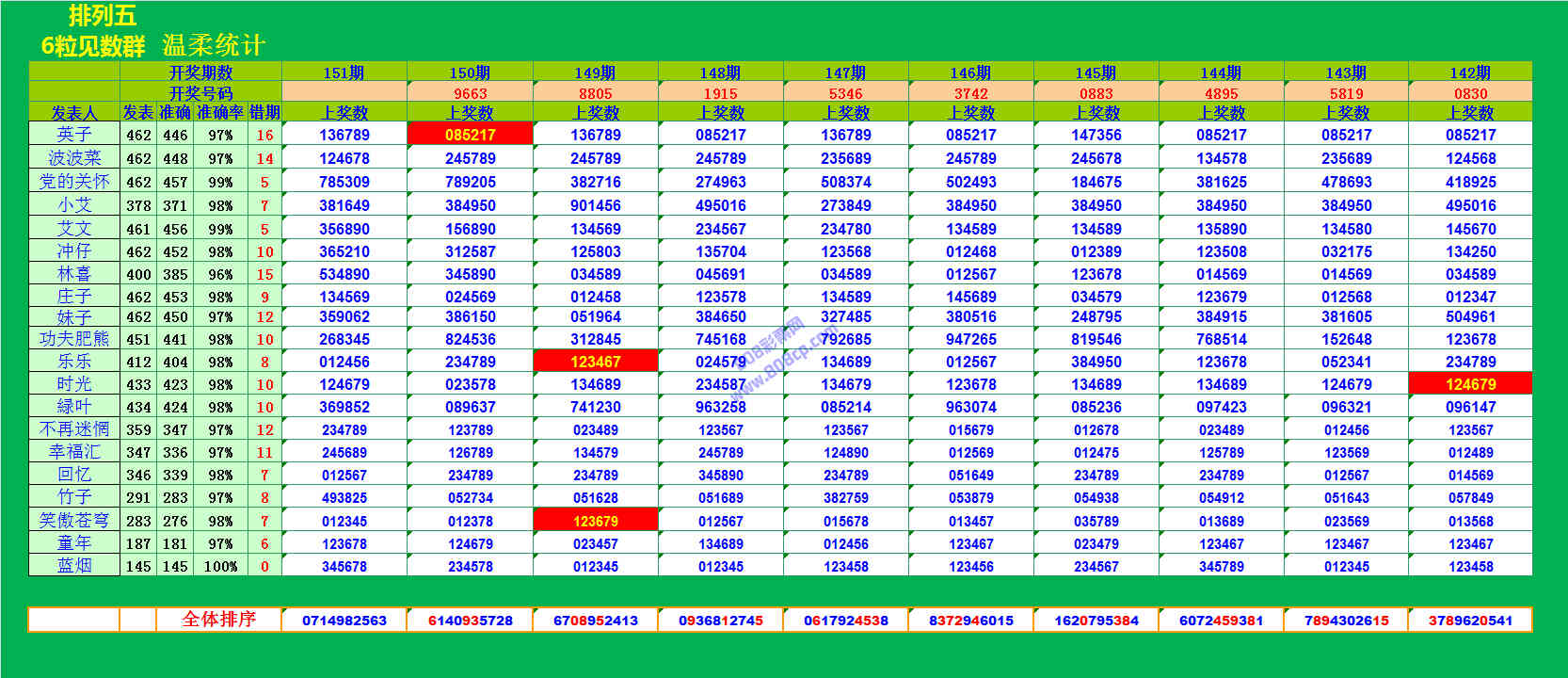
Task: Click the 100% accuracy cell for 蓝烟
Action: (220, 567)
